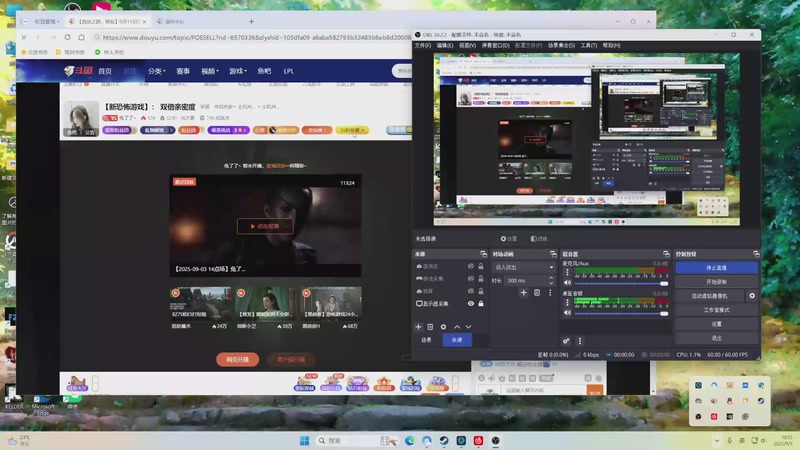This screenshot has height=450, width=800.
Task: Add a scene transition with plus icon
Action: point(523,292)
